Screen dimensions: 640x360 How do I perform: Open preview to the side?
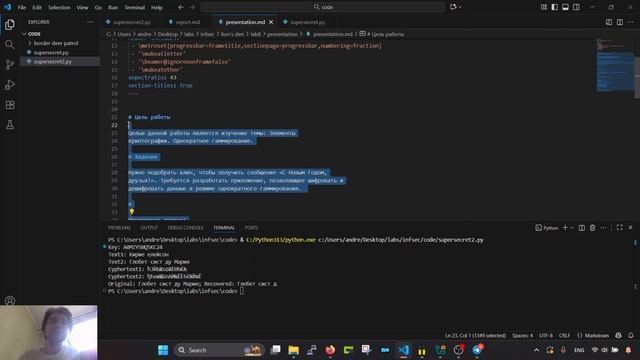point(609,22)
